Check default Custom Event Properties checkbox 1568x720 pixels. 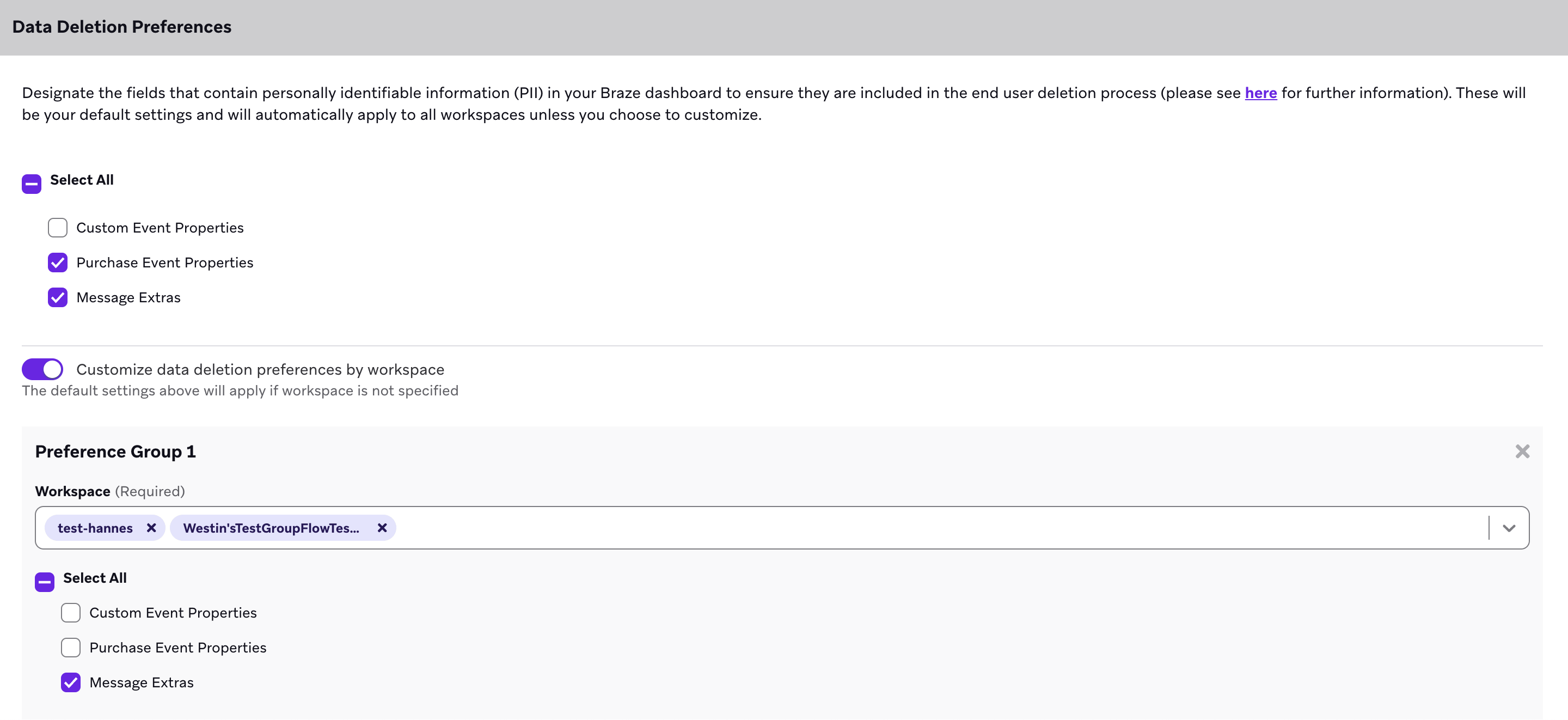click(x=58, y=228)
